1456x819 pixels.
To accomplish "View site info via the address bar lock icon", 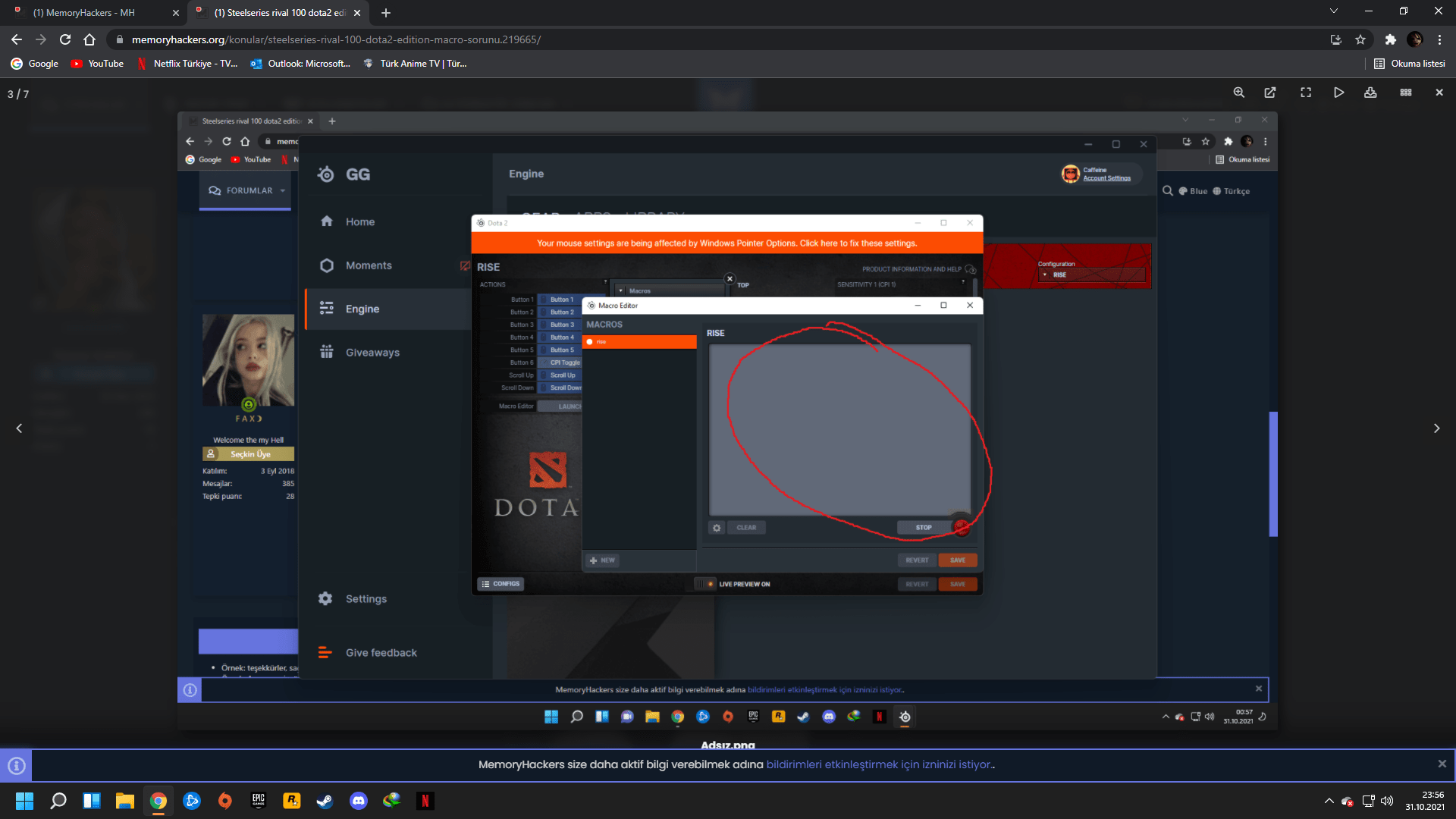I will (120, 39).
